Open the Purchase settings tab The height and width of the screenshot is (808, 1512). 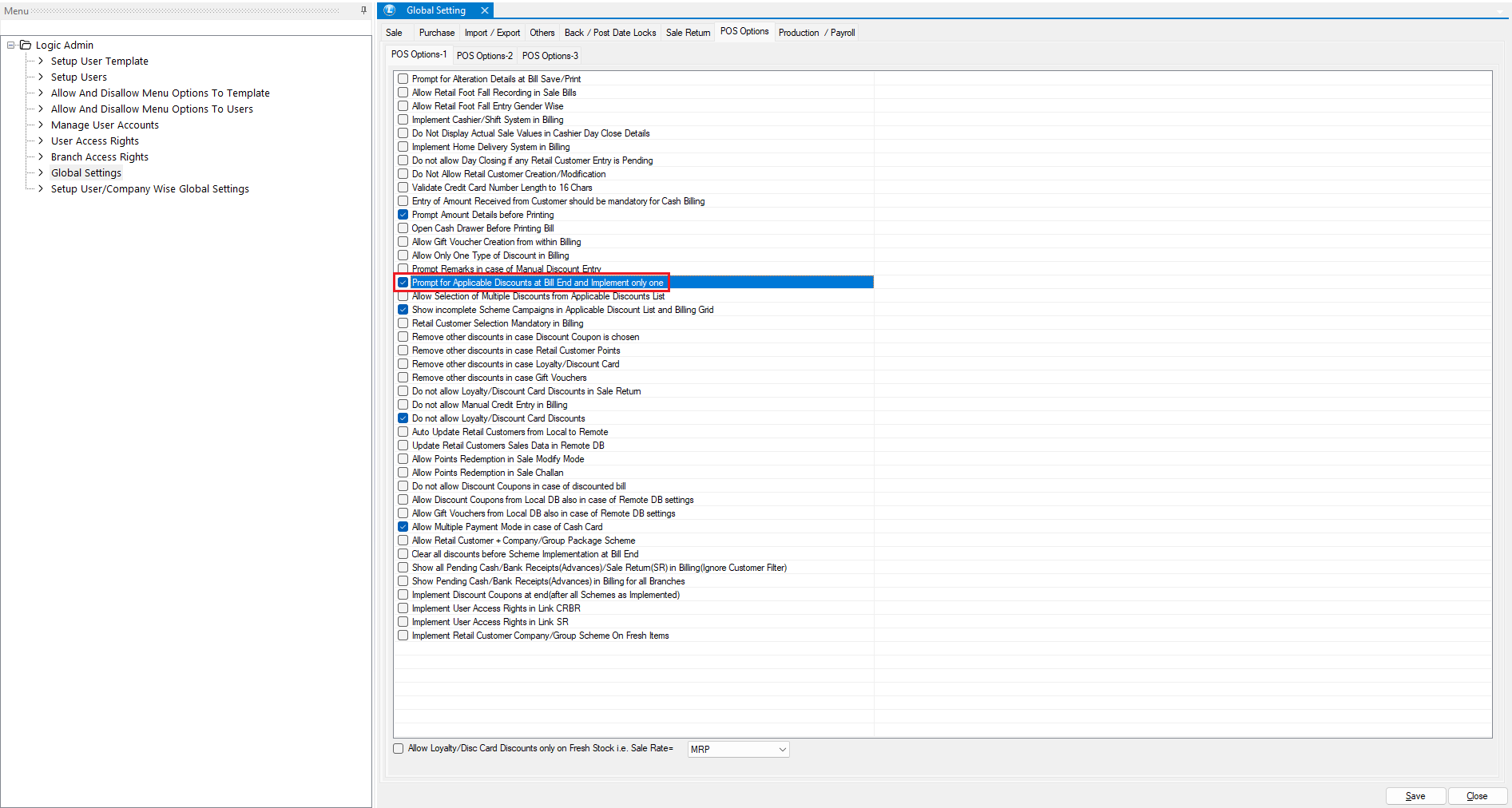point(436,33)
